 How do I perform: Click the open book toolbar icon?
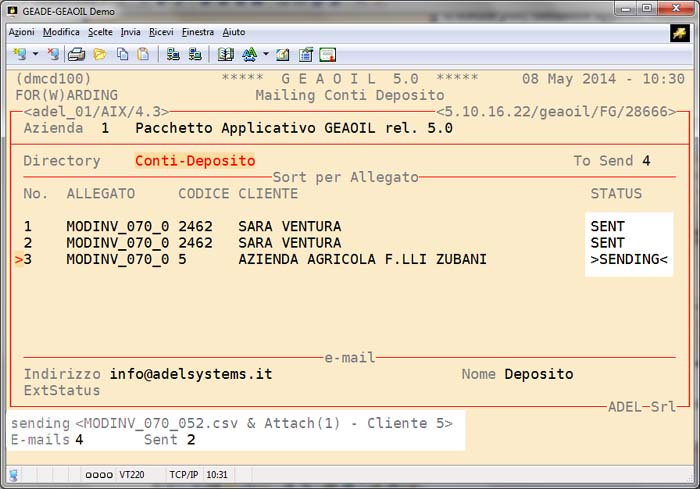225,54
